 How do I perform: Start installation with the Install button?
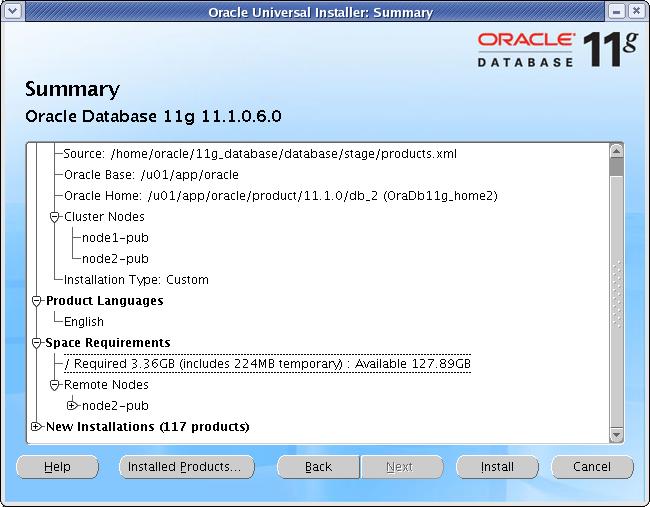click(x=497, y=467)
